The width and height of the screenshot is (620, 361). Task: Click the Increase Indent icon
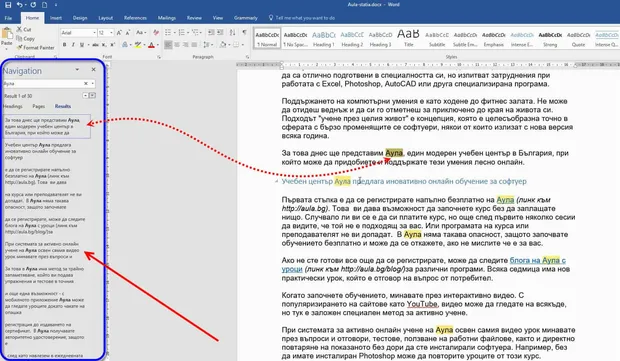(220, 32)
